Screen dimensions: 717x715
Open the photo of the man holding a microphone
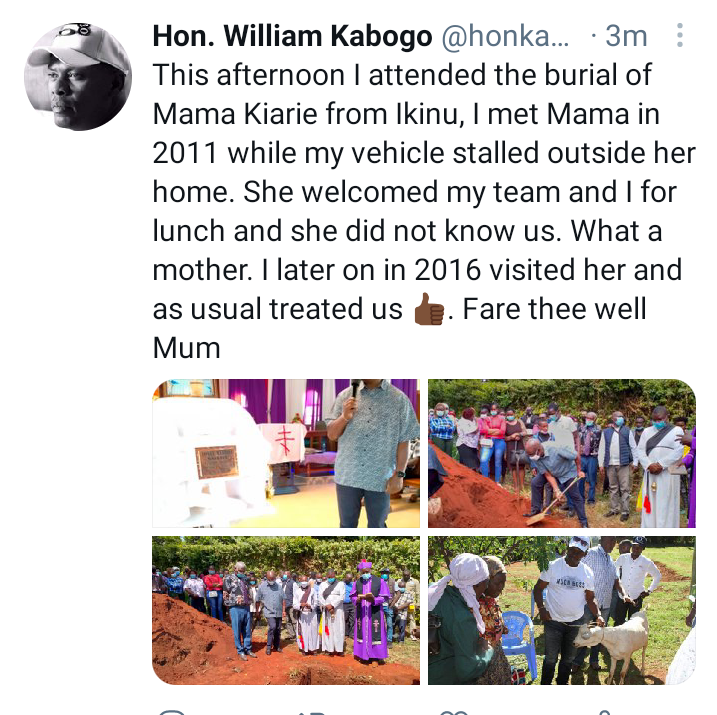(286, 453)
